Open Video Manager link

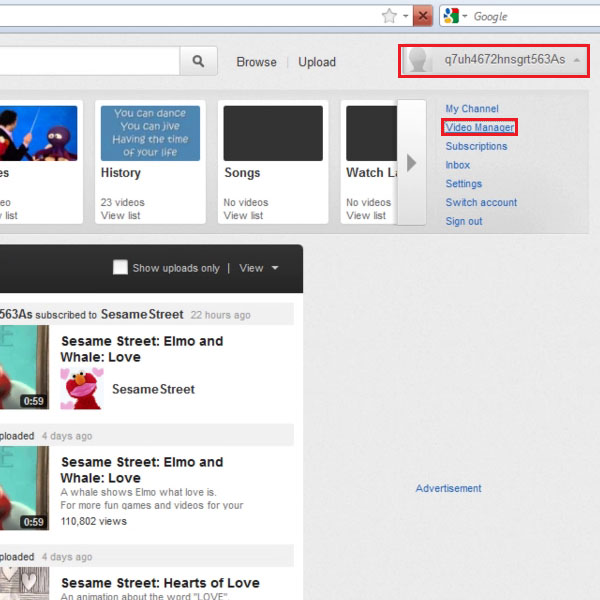coord(479,127)
